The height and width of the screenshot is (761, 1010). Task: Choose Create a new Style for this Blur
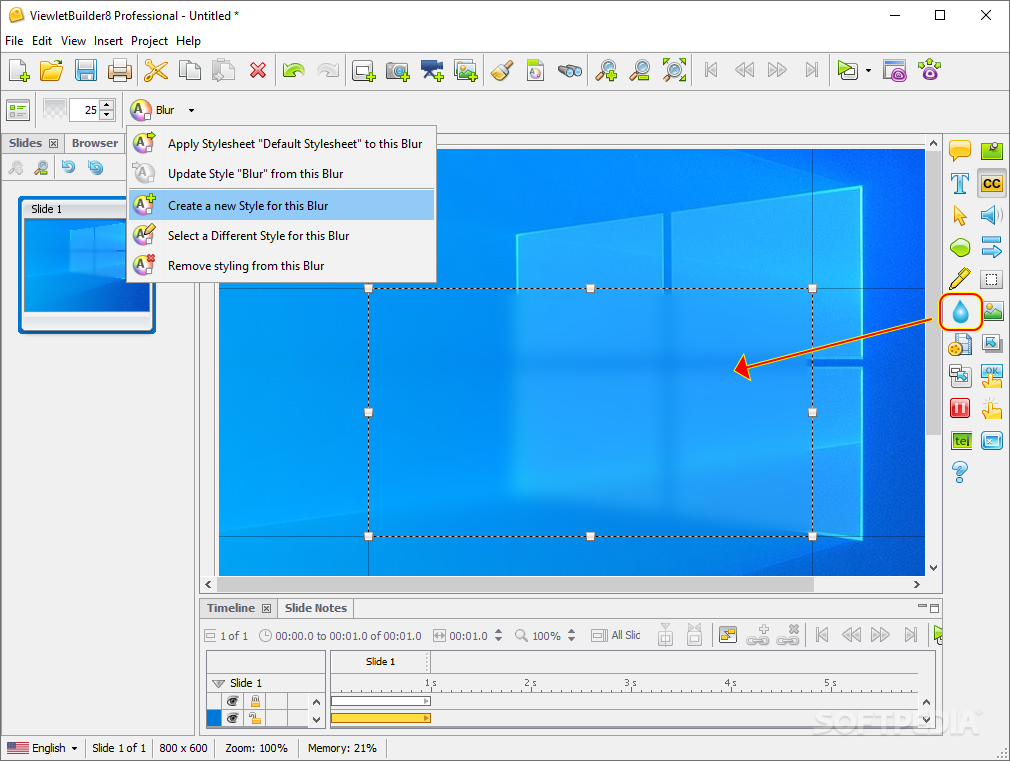281,206
